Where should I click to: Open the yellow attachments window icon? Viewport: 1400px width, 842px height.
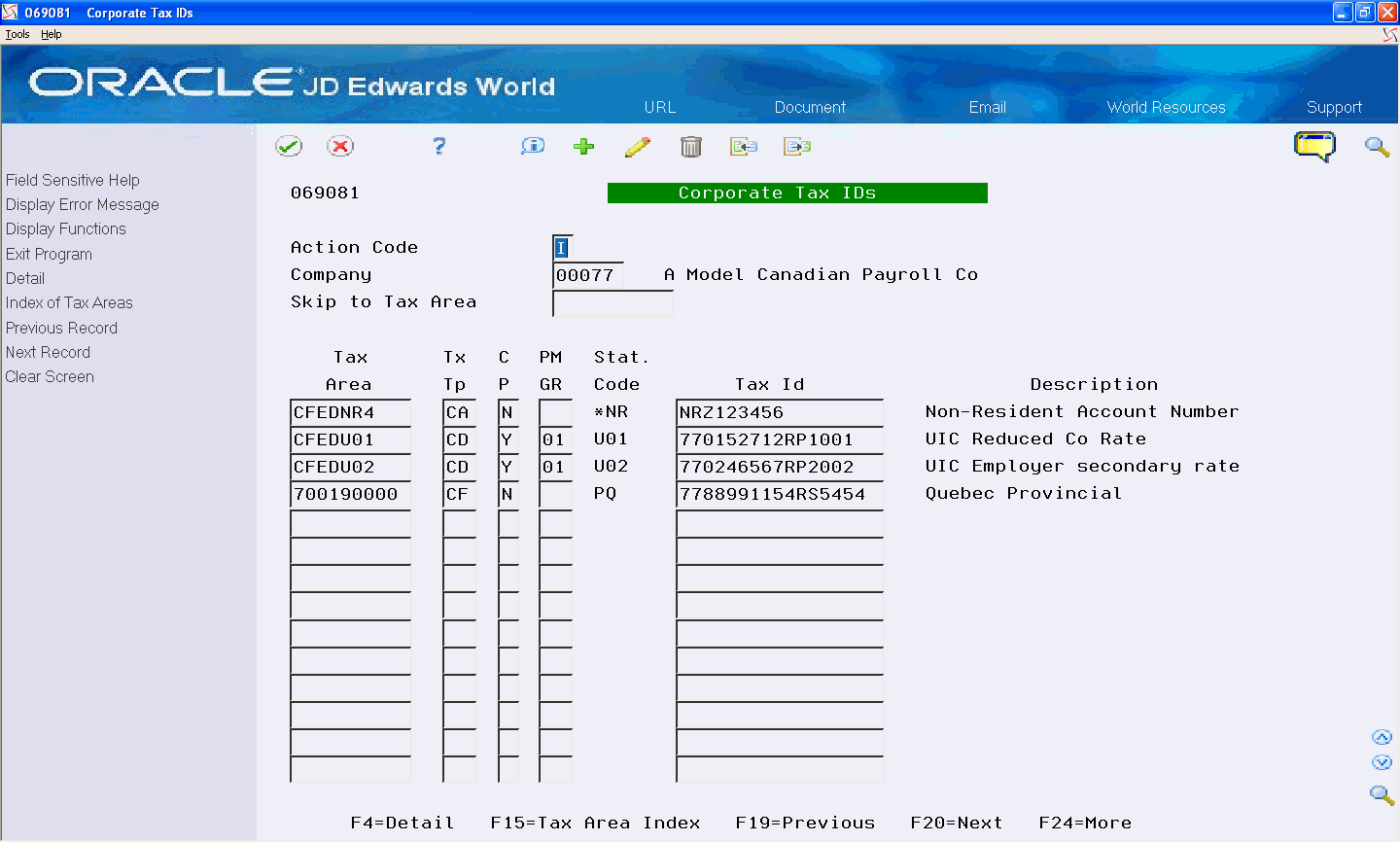(1314, 146)
